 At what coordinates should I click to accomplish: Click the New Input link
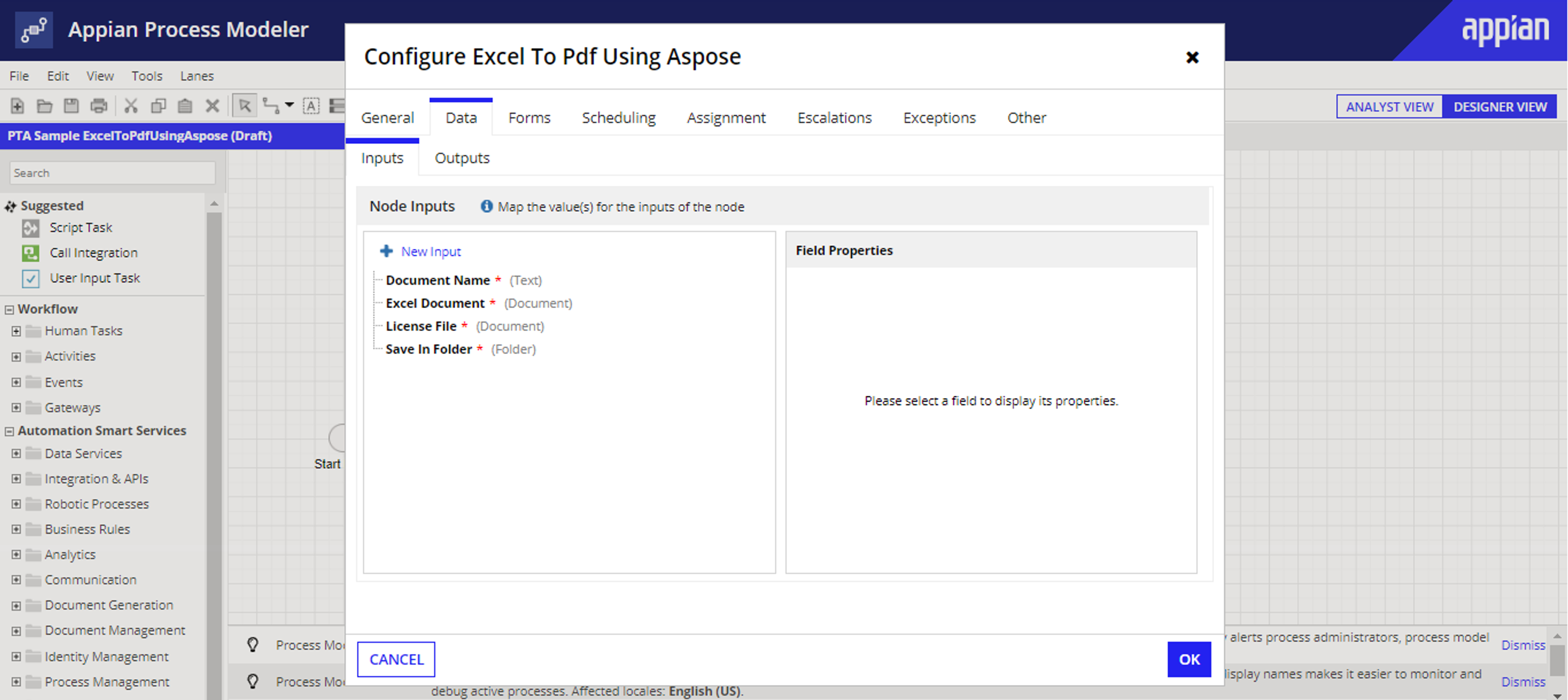coord(431,251)
